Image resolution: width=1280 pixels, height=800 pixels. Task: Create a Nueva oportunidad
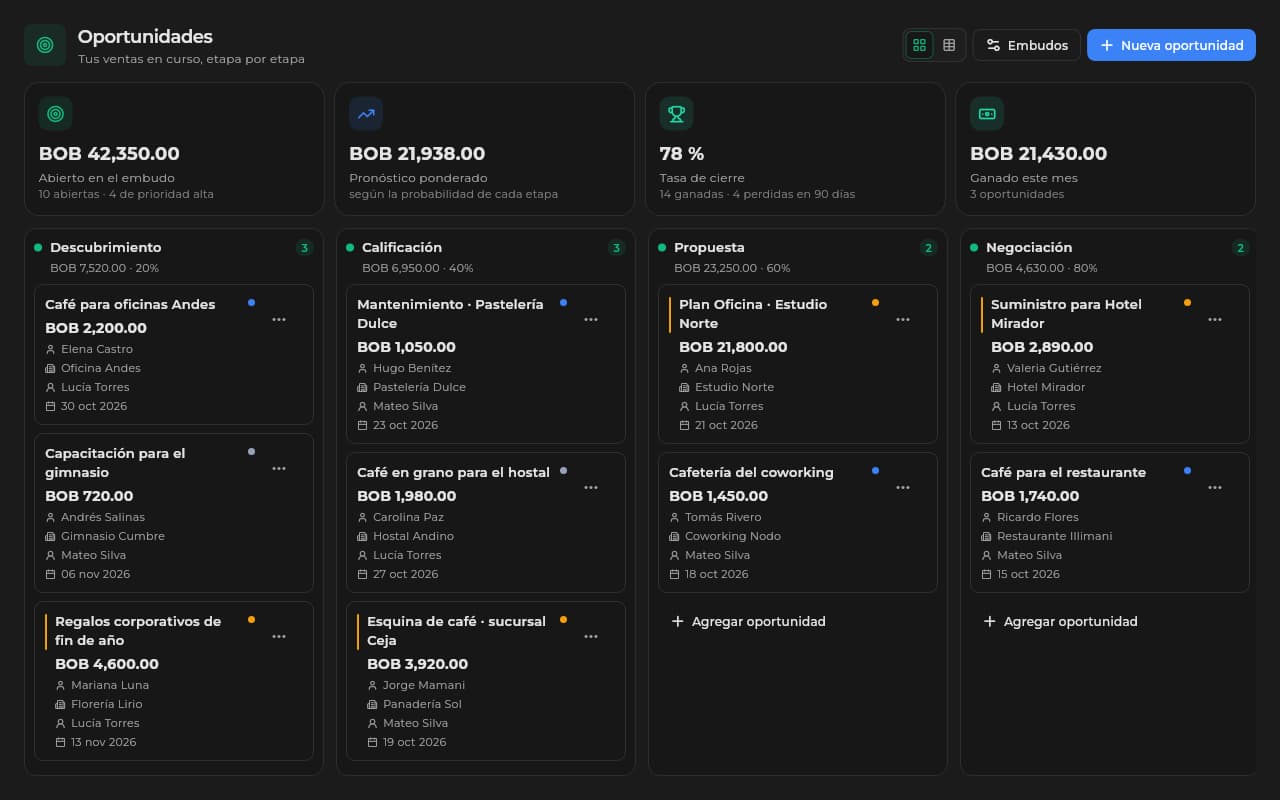(1171, 45)
